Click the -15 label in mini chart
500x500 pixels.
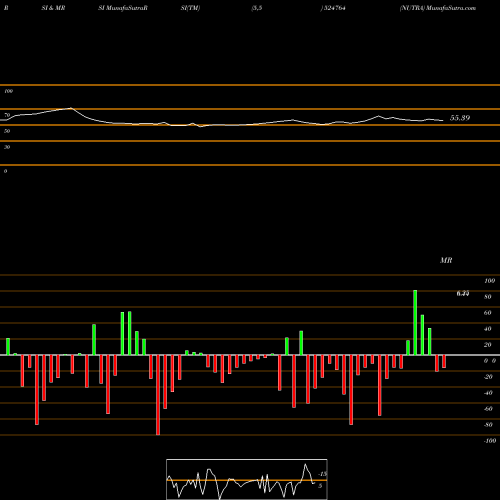pyautogui.click(x=322, y=474)
